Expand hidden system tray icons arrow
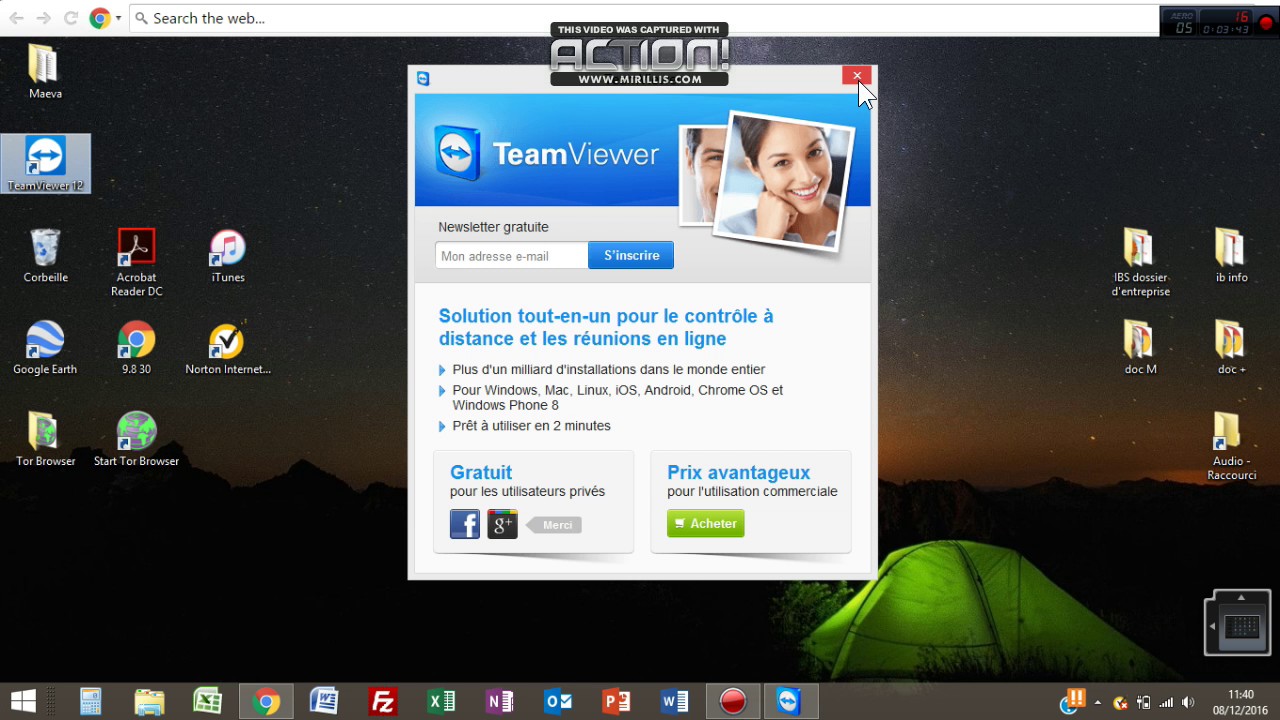 (x=1098, y=702)
